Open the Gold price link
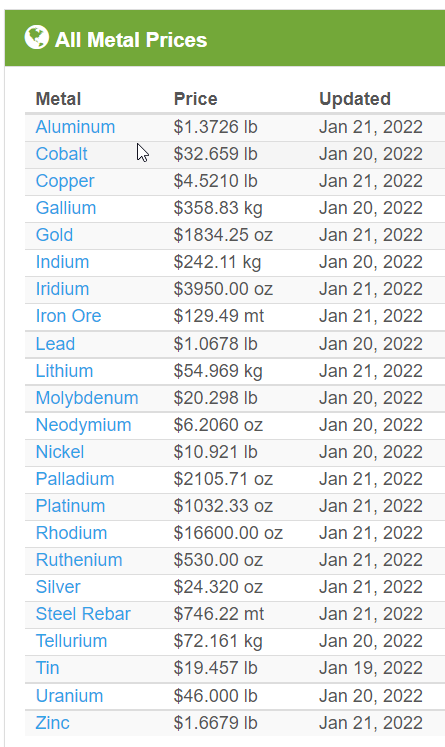This screenshot has width=445, height=747. pyautogui.click(x=54, y=235)
